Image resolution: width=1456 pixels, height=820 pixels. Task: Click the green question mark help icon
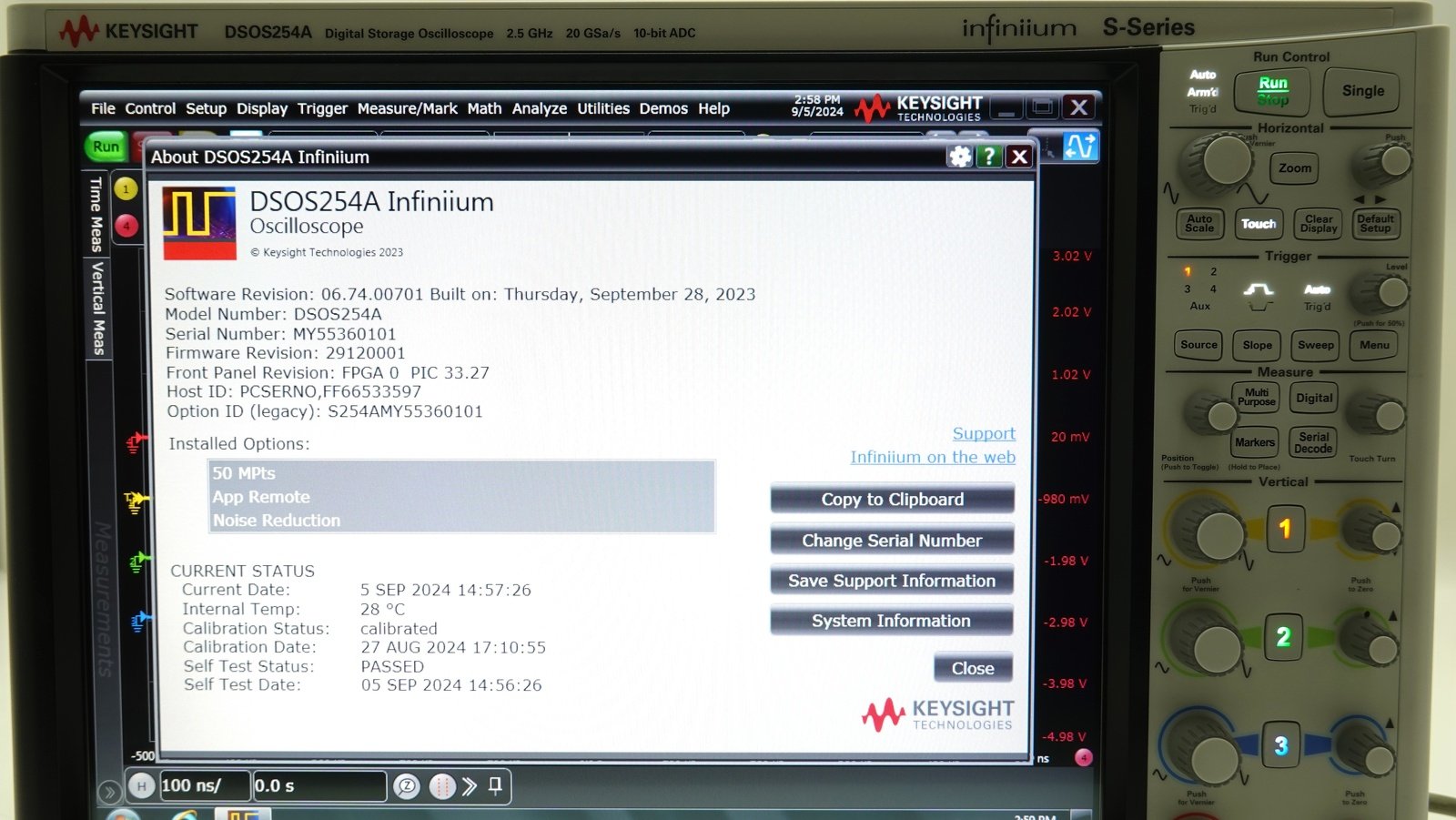pyautogui.click(x=989, y=157)
